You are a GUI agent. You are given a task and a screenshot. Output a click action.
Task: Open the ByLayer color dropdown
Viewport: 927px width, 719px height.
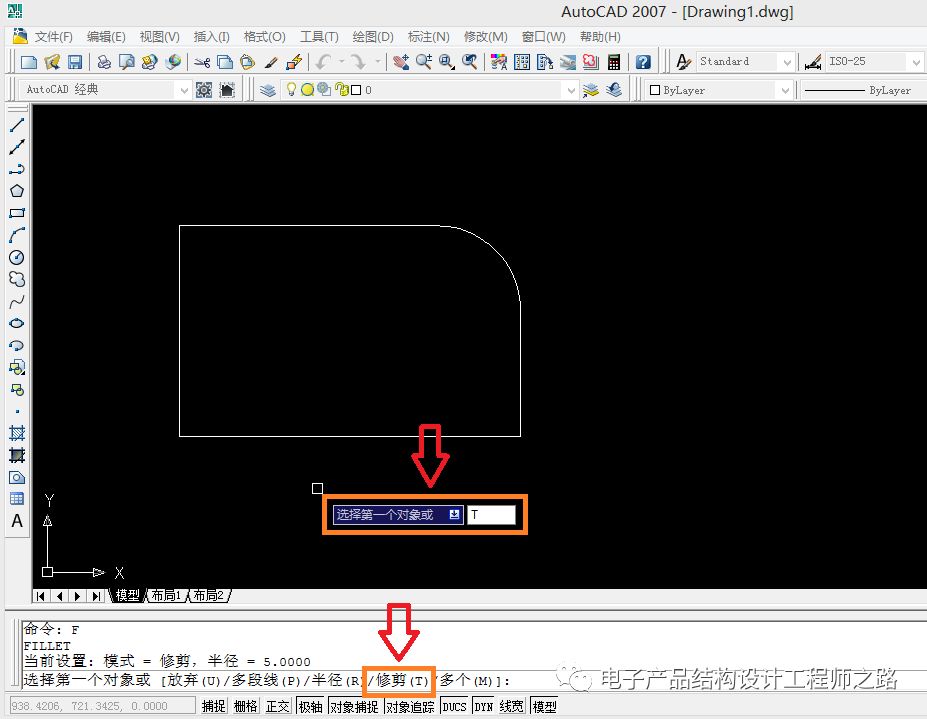tap(785, 90)
